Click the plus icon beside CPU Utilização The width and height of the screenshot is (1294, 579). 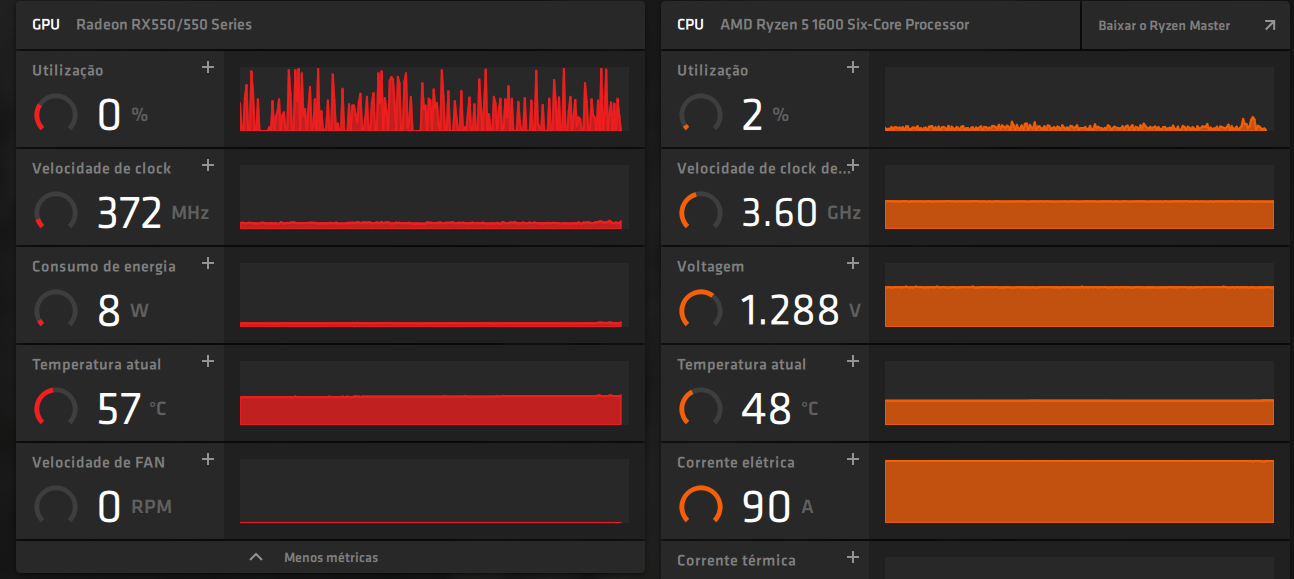pos(853,67)
